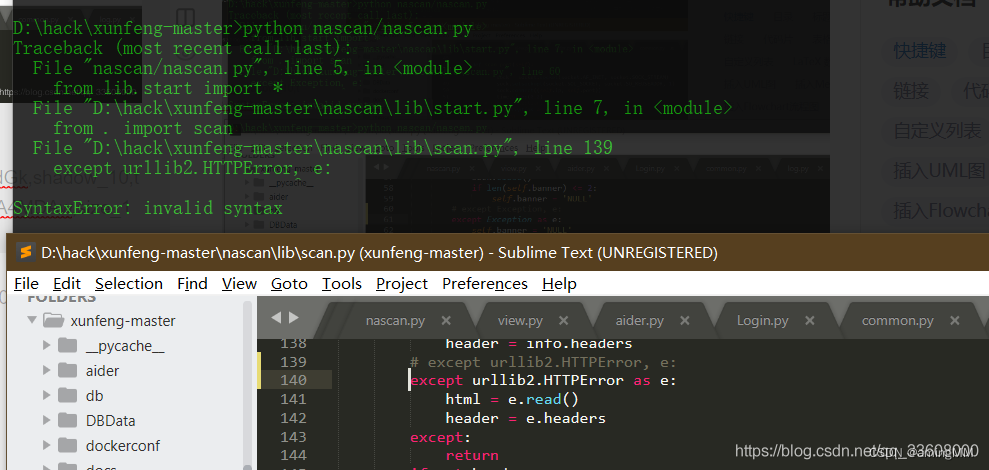
Task: Click the '链接' tag in help panel
Action: [x=911, y=91]
